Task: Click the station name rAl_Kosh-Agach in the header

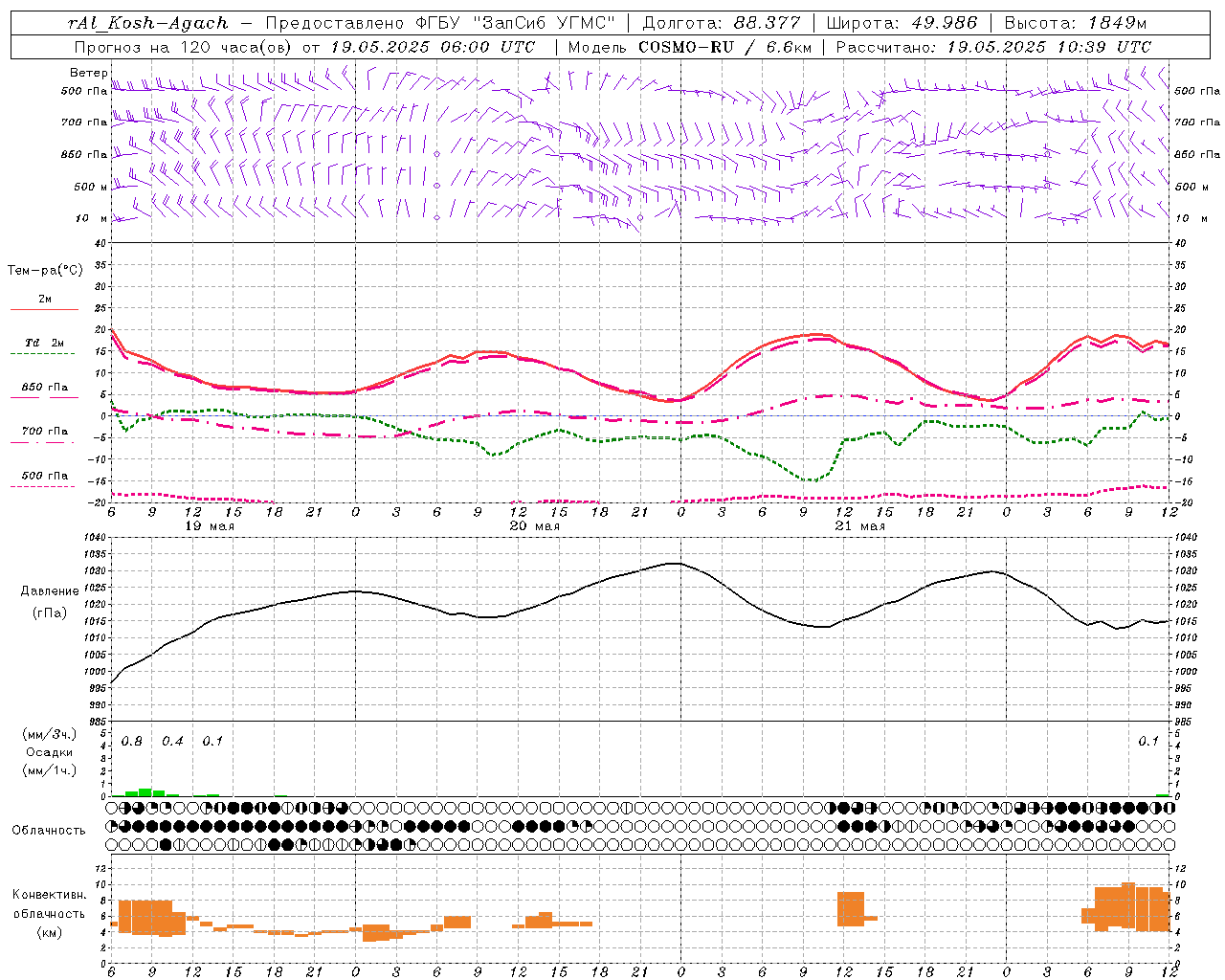Action: (x=148, y=23)
